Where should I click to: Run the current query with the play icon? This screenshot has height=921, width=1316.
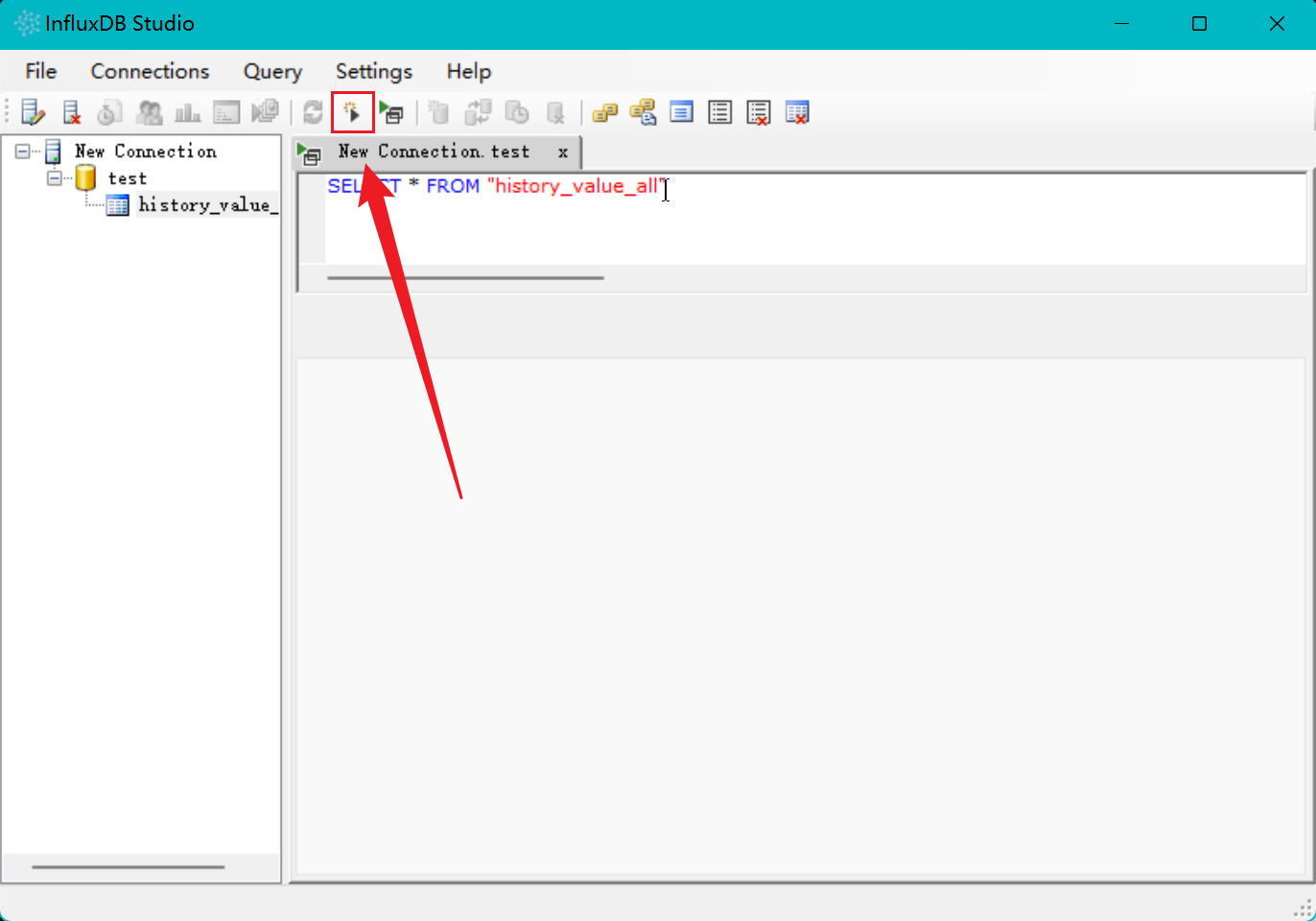[x=352, y=112]
